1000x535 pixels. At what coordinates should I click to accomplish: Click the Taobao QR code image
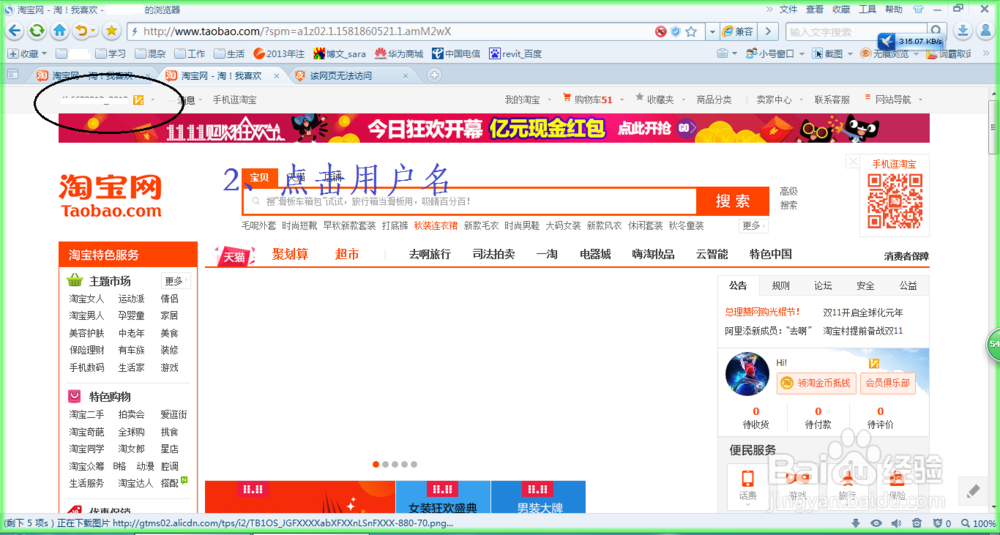pyautogui.click(x=895, y=201)
